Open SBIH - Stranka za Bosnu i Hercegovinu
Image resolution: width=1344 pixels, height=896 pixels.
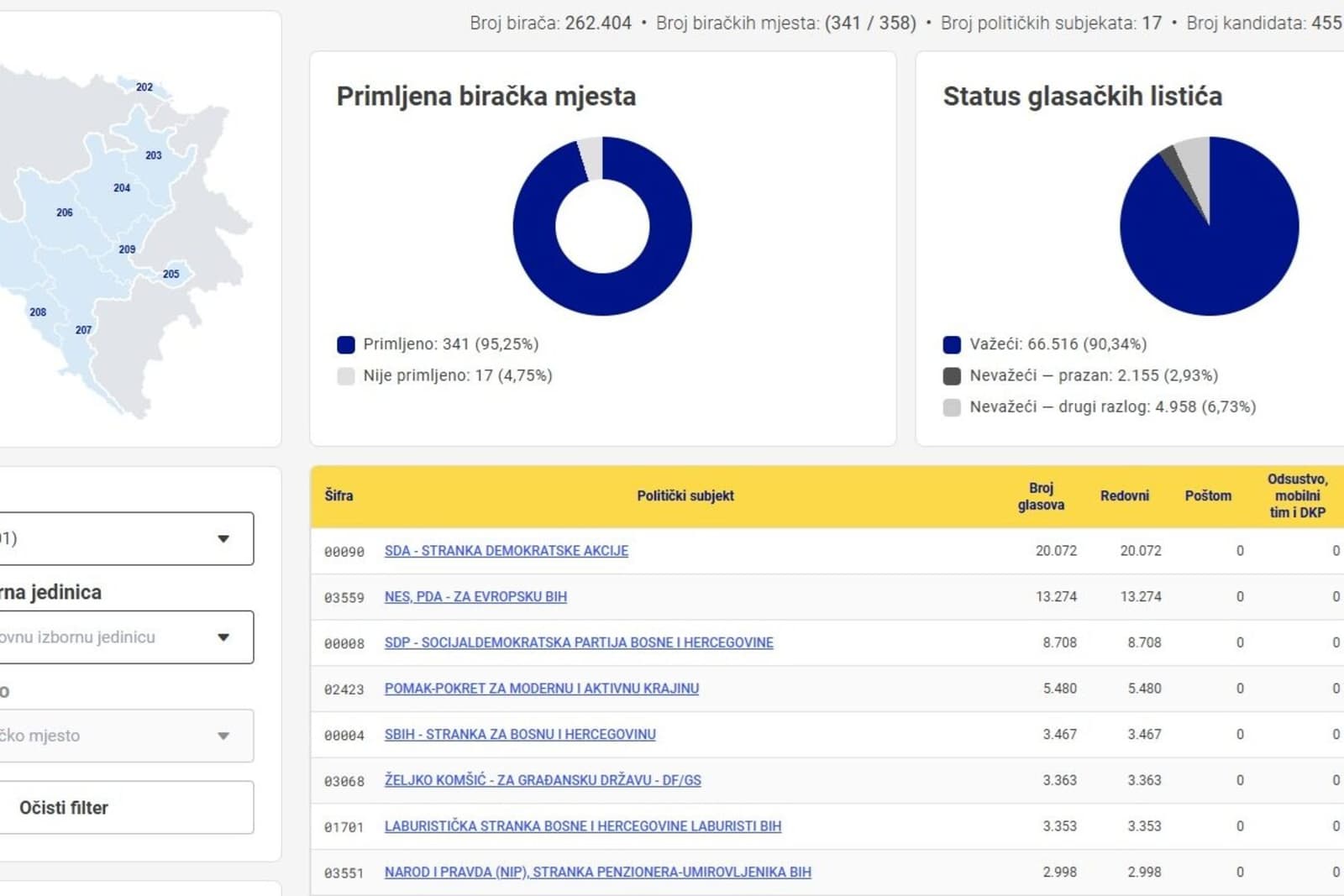pos(520,734)
